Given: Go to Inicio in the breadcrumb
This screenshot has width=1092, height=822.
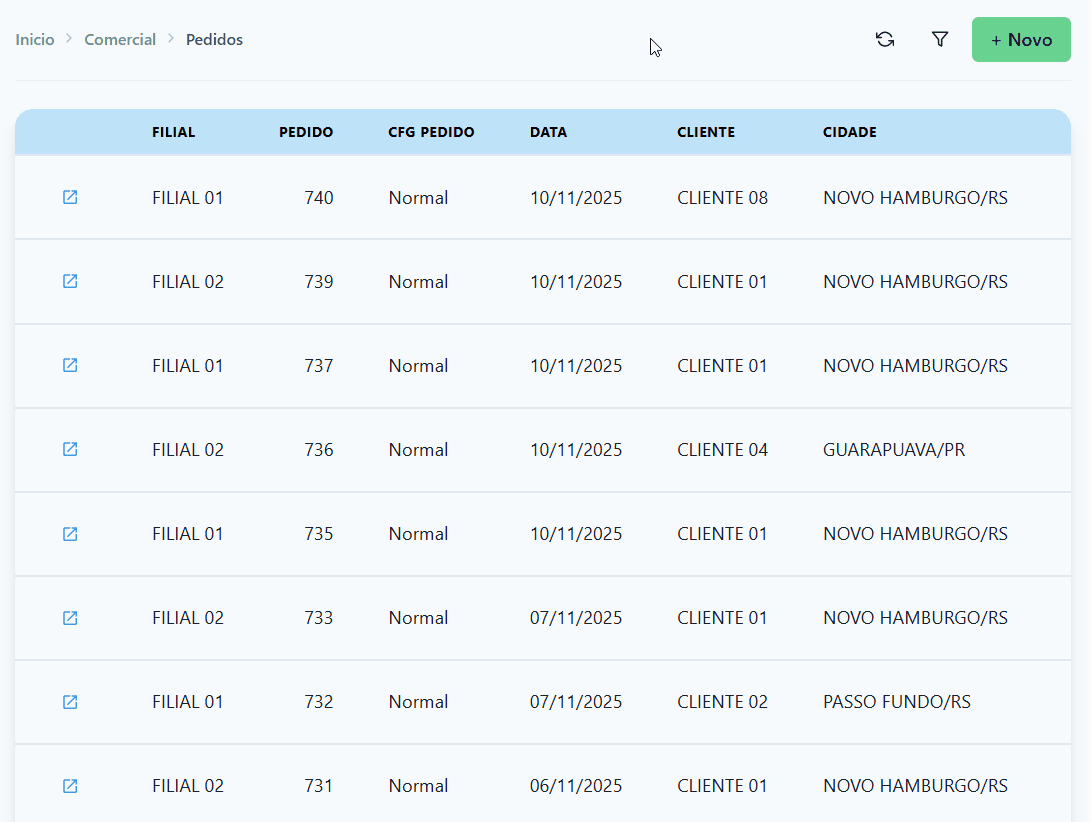Looking at the screenshot, I should [35, 40].
